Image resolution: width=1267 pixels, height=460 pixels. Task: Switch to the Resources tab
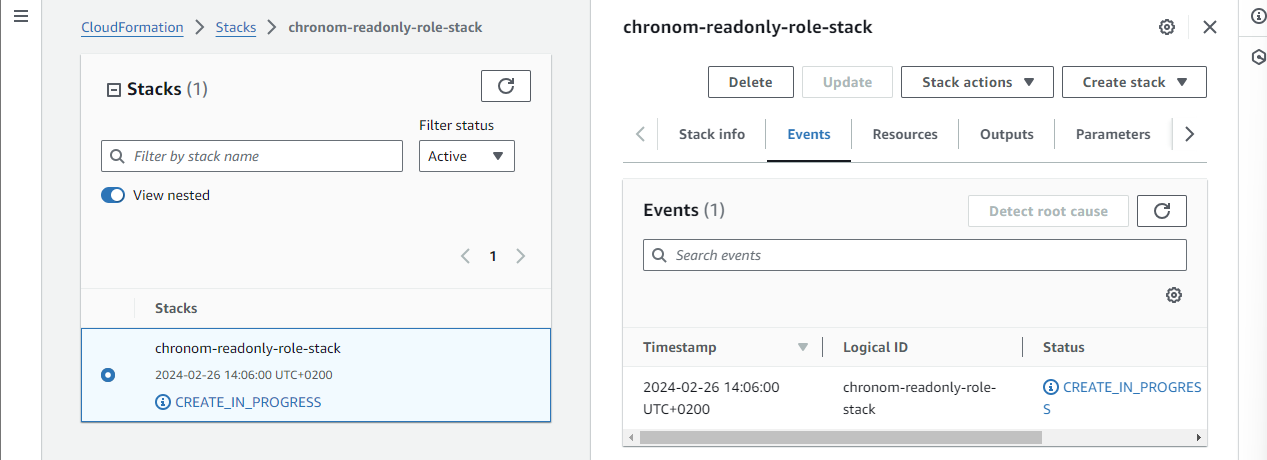pos(905,134)
